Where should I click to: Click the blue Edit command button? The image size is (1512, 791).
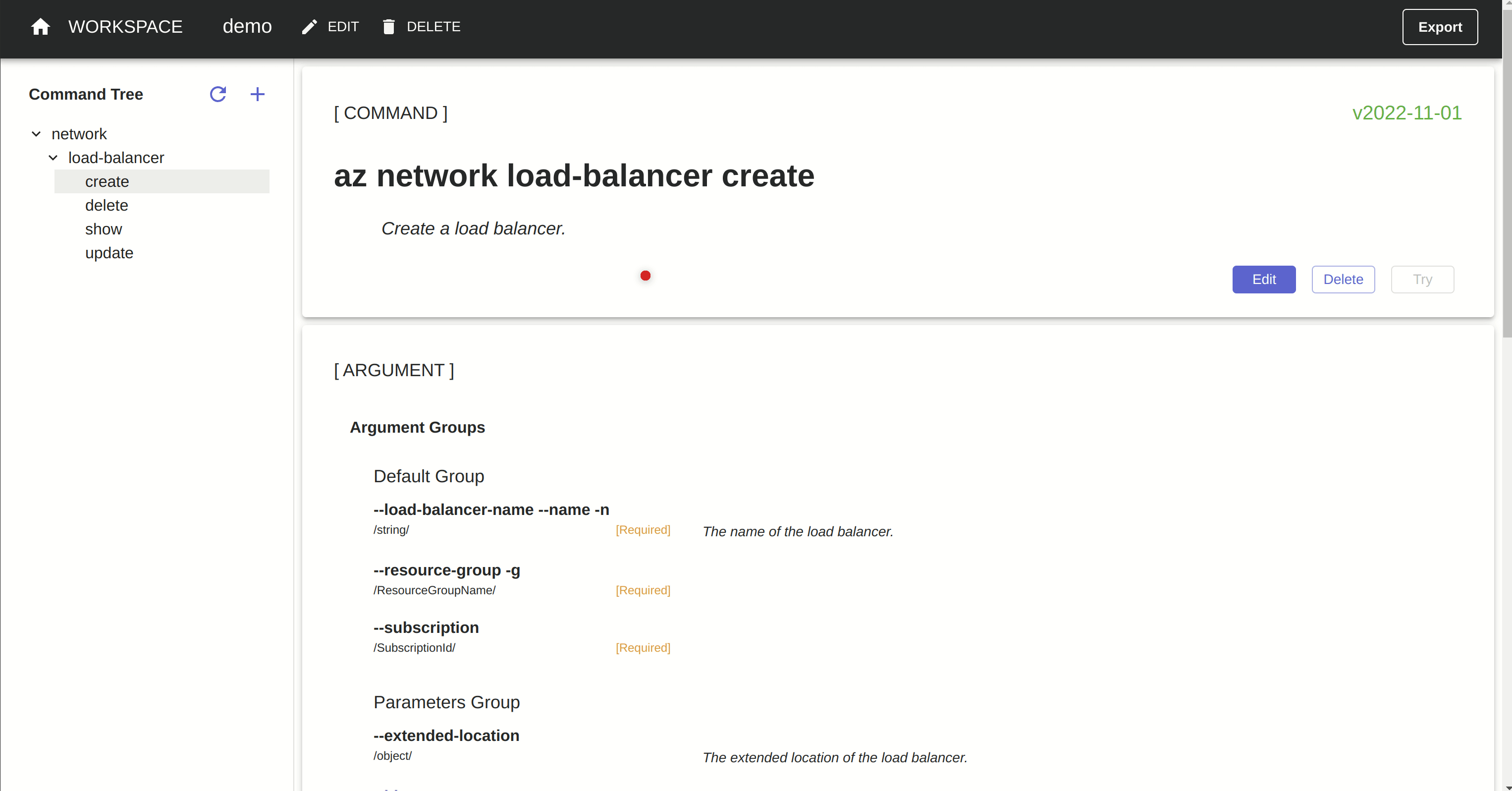[x=1264, y=280]
